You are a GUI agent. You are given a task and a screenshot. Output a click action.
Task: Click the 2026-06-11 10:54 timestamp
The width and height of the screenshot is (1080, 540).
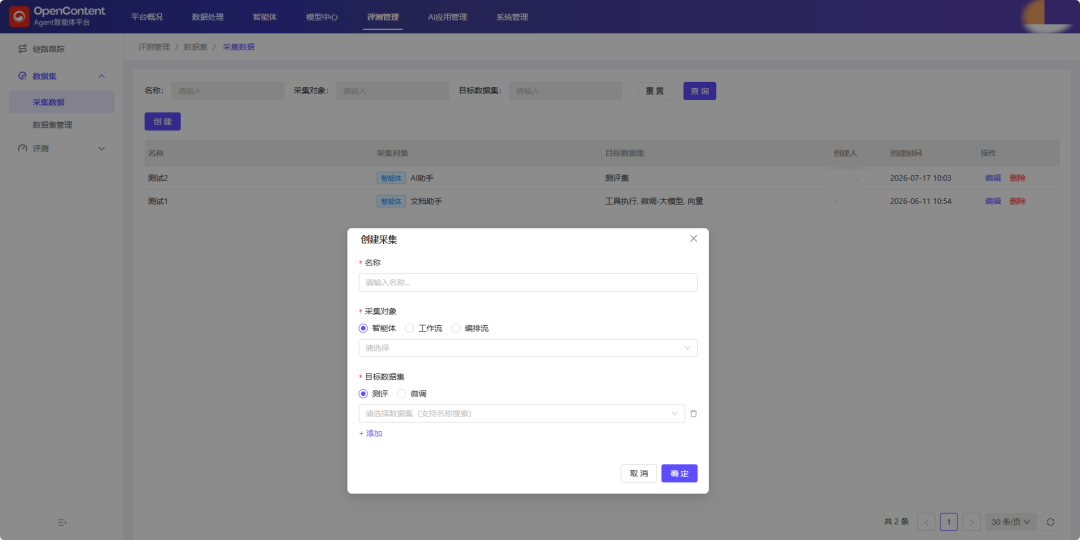[x=920, y=201]
